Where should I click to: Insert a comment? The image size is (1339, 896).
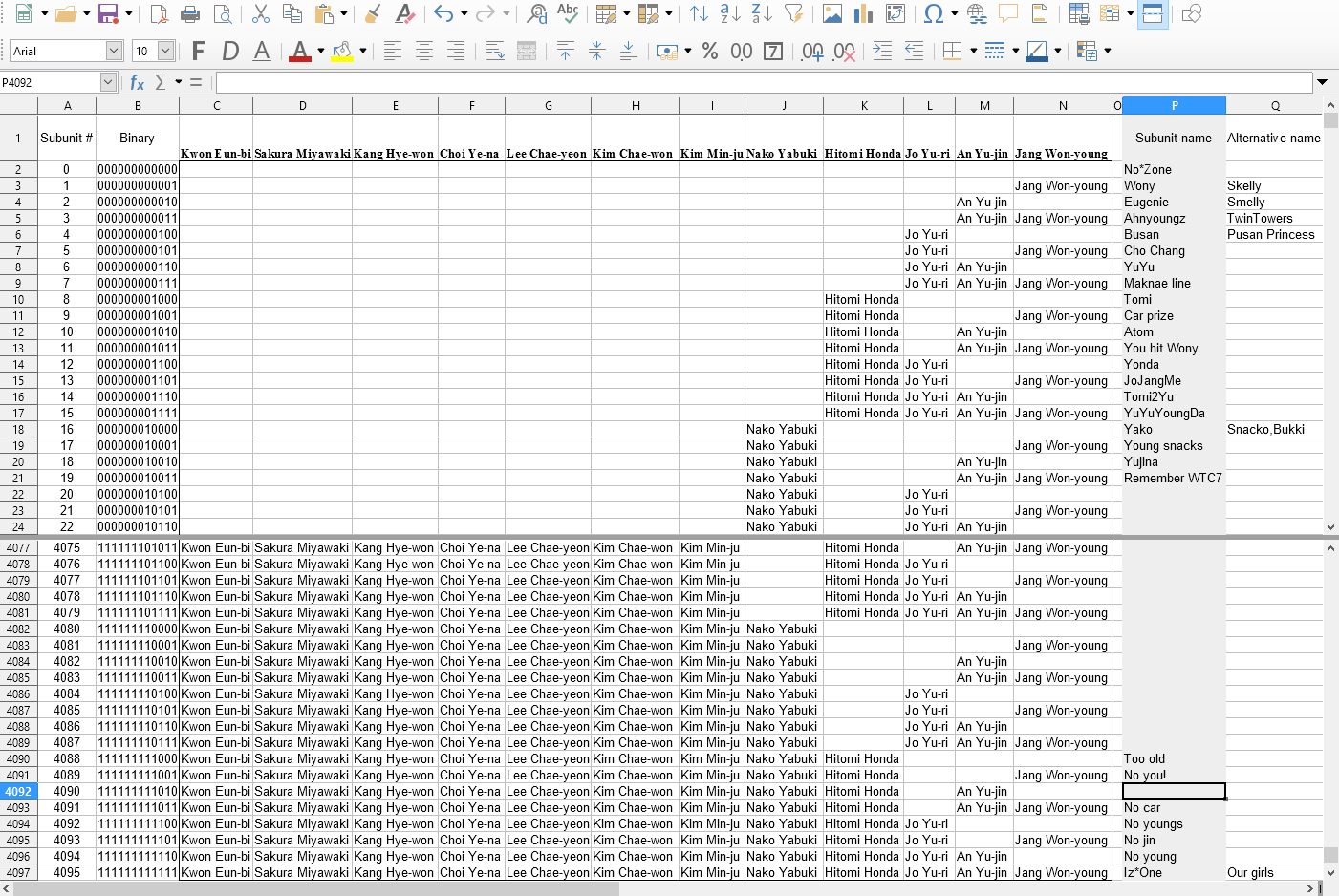(1008, 13)
